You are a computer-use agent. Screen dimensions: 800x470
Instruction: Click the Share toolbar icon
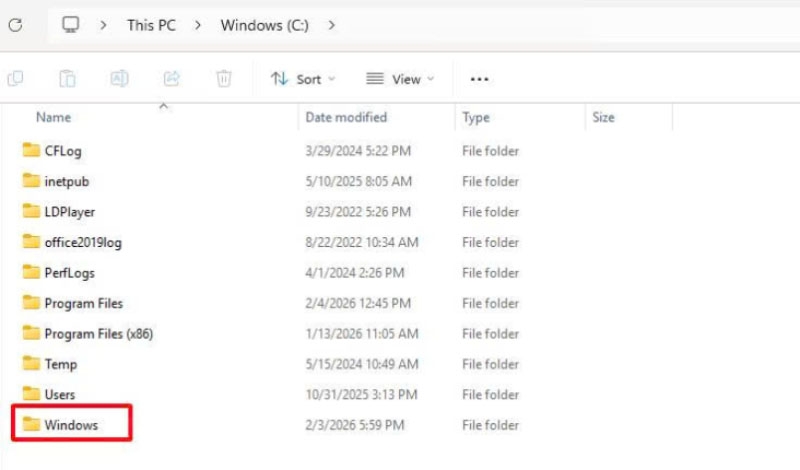(172, 79)
